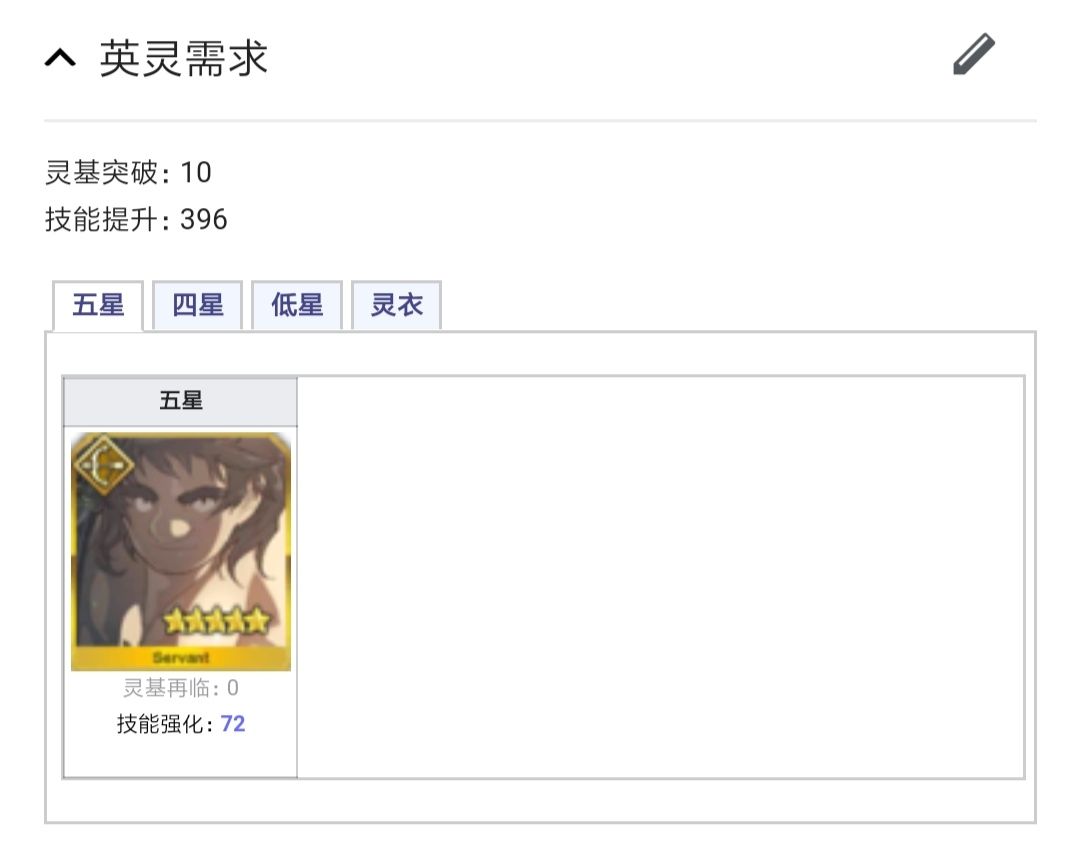Click the gold Servant label on card
This screenshot has height=860, width=1080.
point(181,658)
